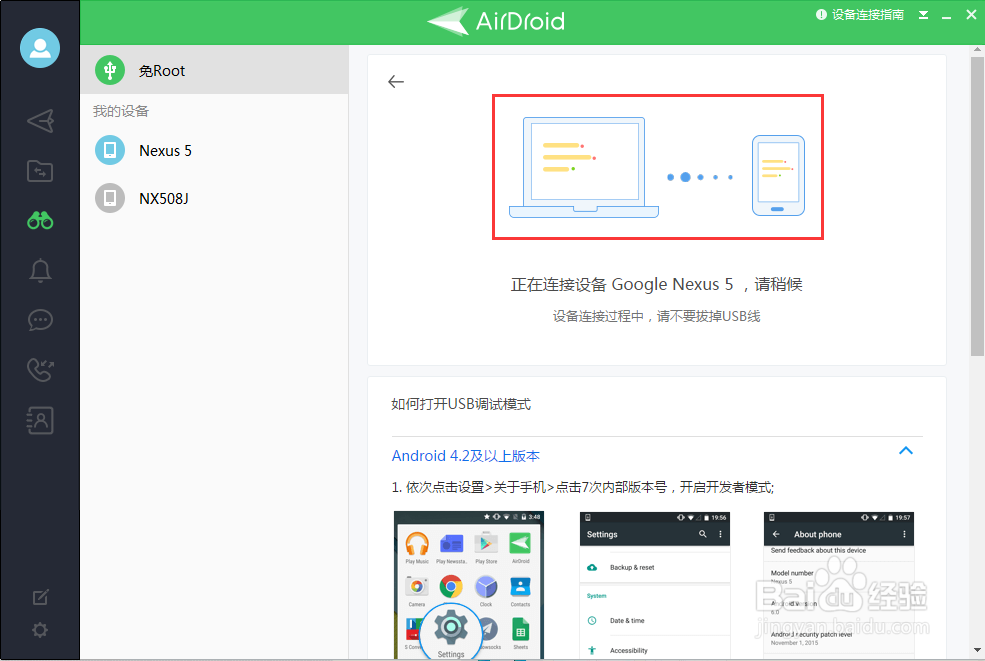
Task: Select Nexus 5 in my devices
Action: coord(214,150)
